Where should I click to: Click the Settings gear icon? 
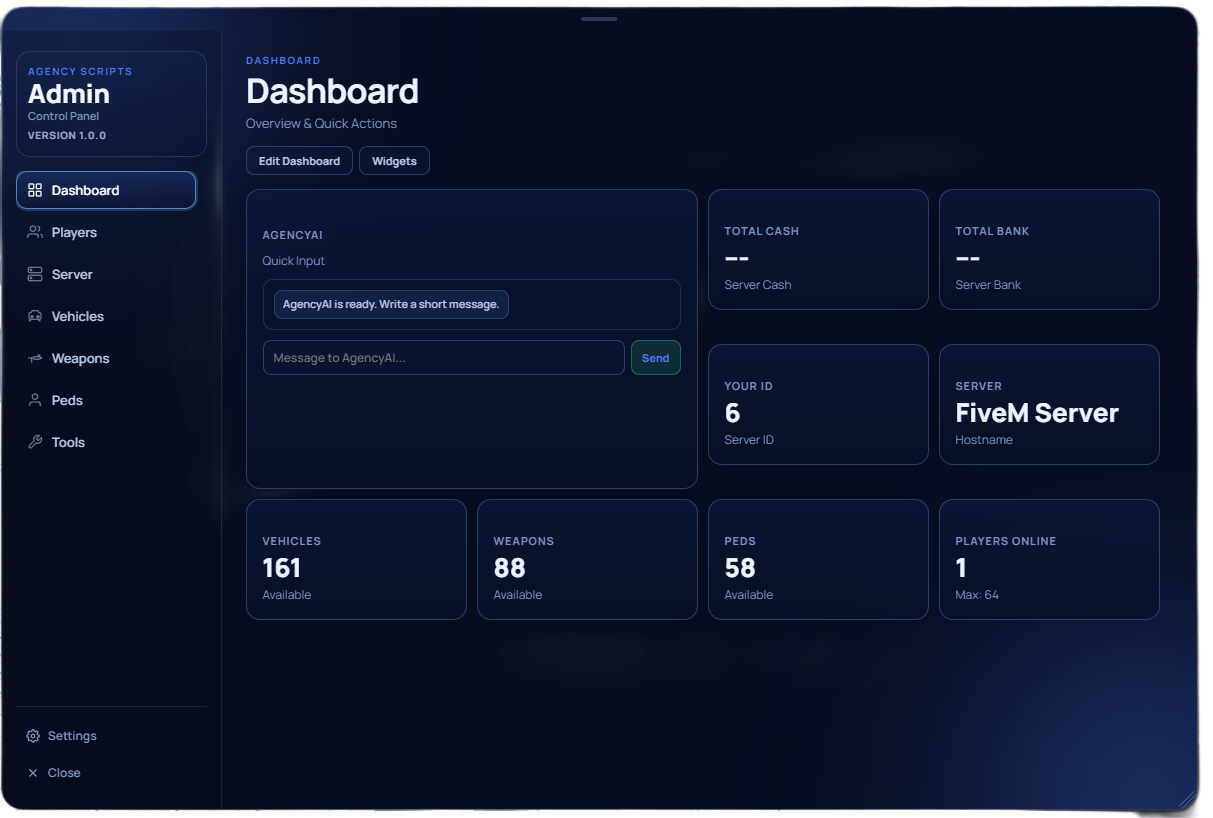click(33, 736)
